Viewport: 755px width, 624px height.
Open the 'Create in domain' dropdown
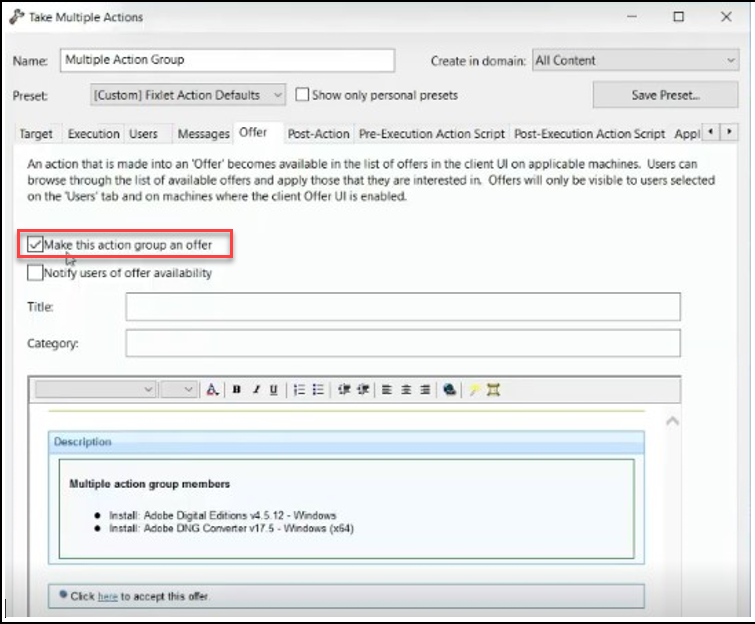tap(636, 61)
